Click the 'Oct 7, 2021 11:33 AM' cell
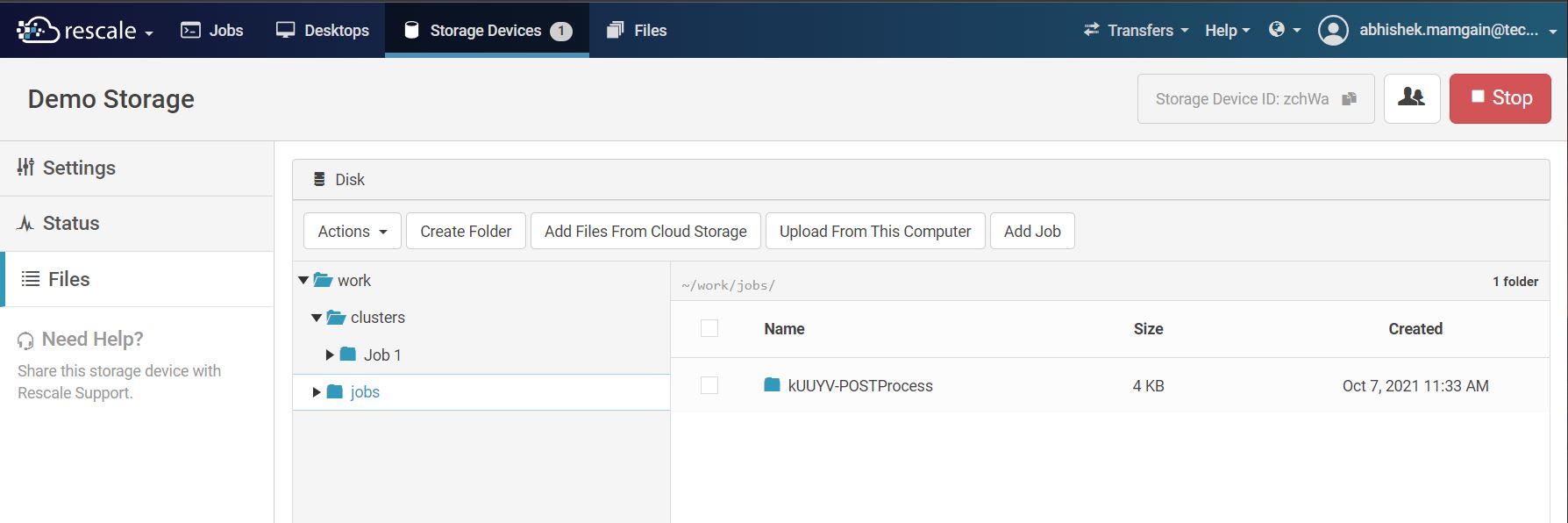The image size is (1568, 523). click(x=1415, y=385)
